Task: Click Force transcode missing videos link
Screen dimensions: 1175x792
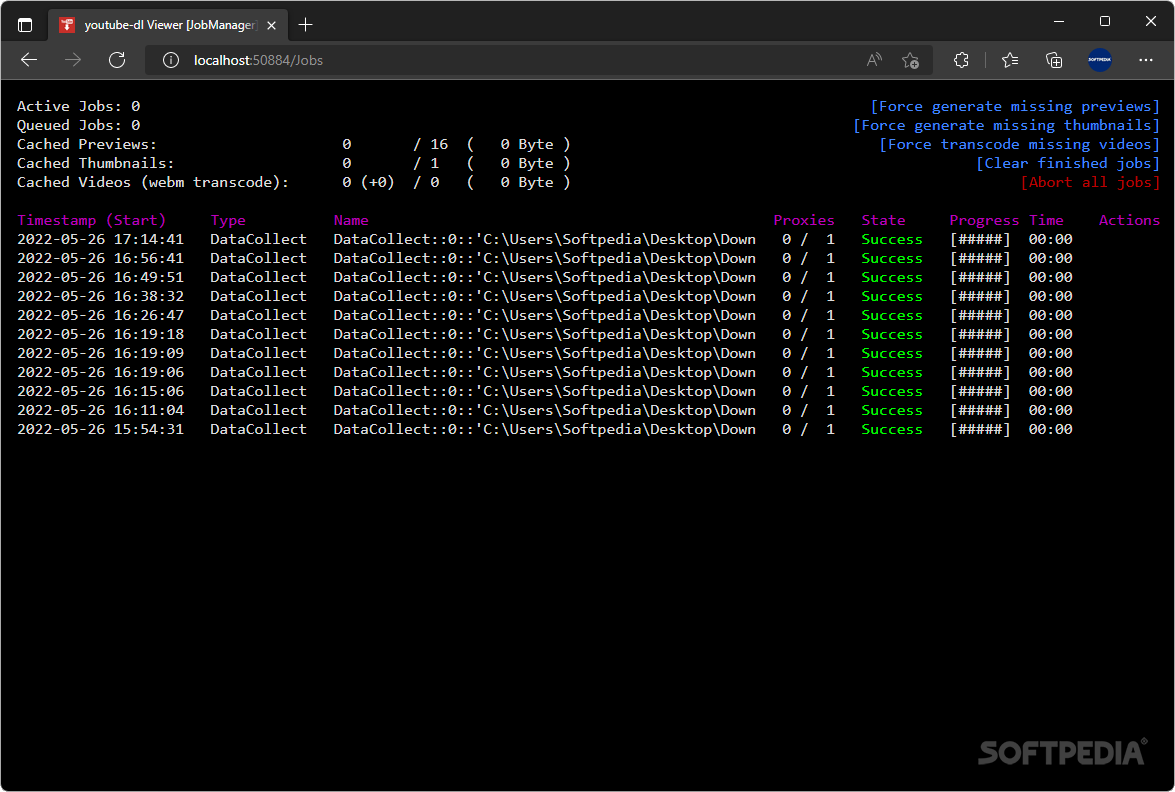Action: 1019,144
